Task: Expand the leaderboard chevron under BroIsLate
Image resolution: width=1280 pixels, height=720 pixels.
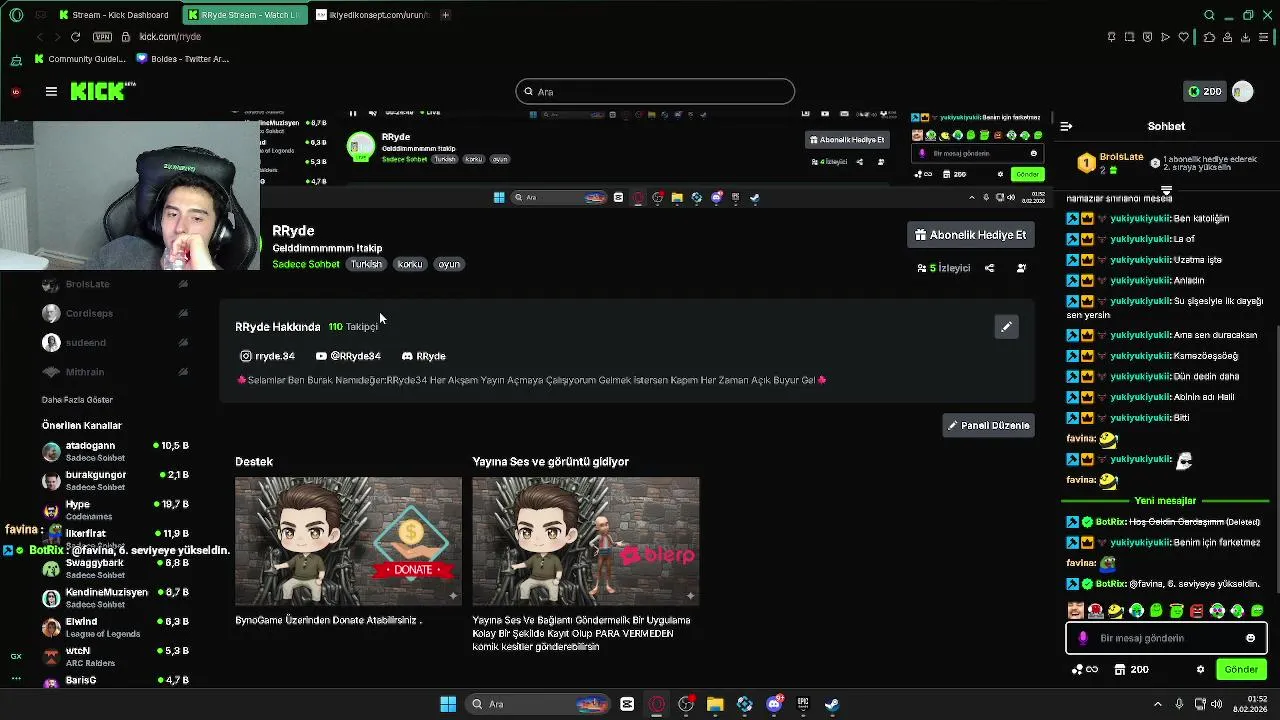Action: [1166, 190]
